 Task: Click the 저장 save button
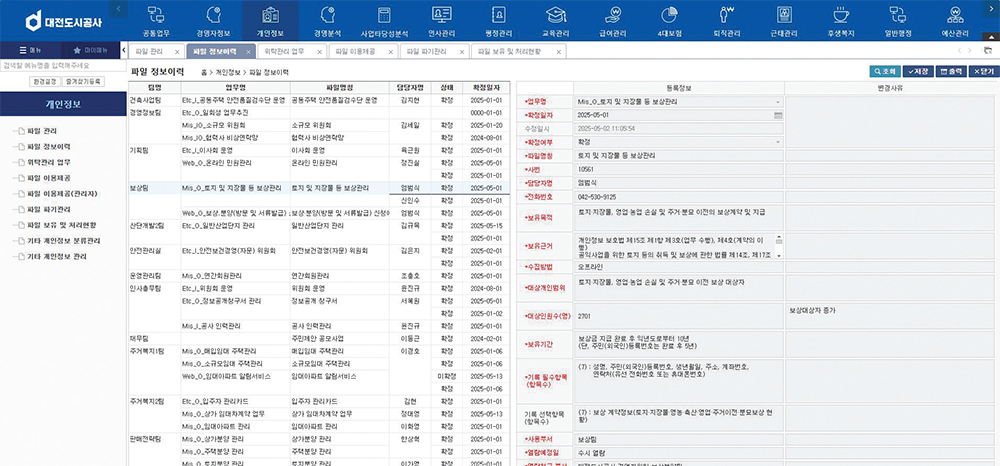[918, 72]
